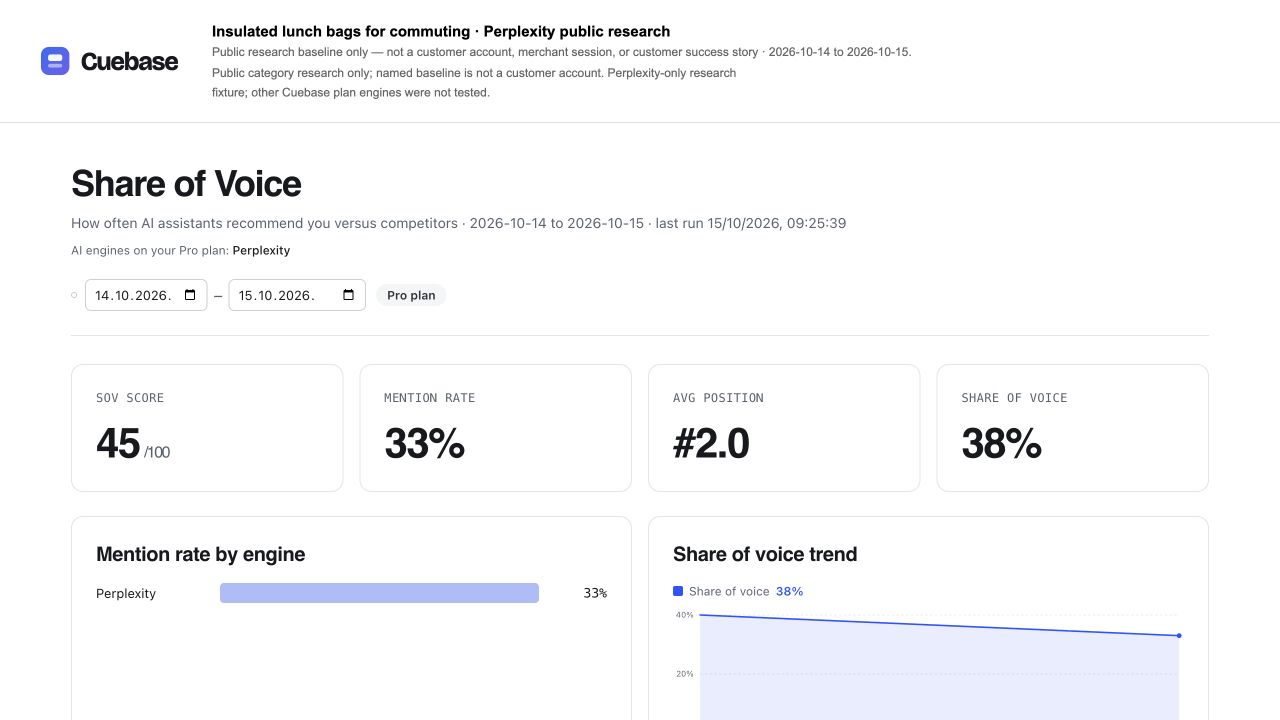Click the 38% value in the trend chart legend
The height and width of the screenshot is (720, 1280).
789,591
